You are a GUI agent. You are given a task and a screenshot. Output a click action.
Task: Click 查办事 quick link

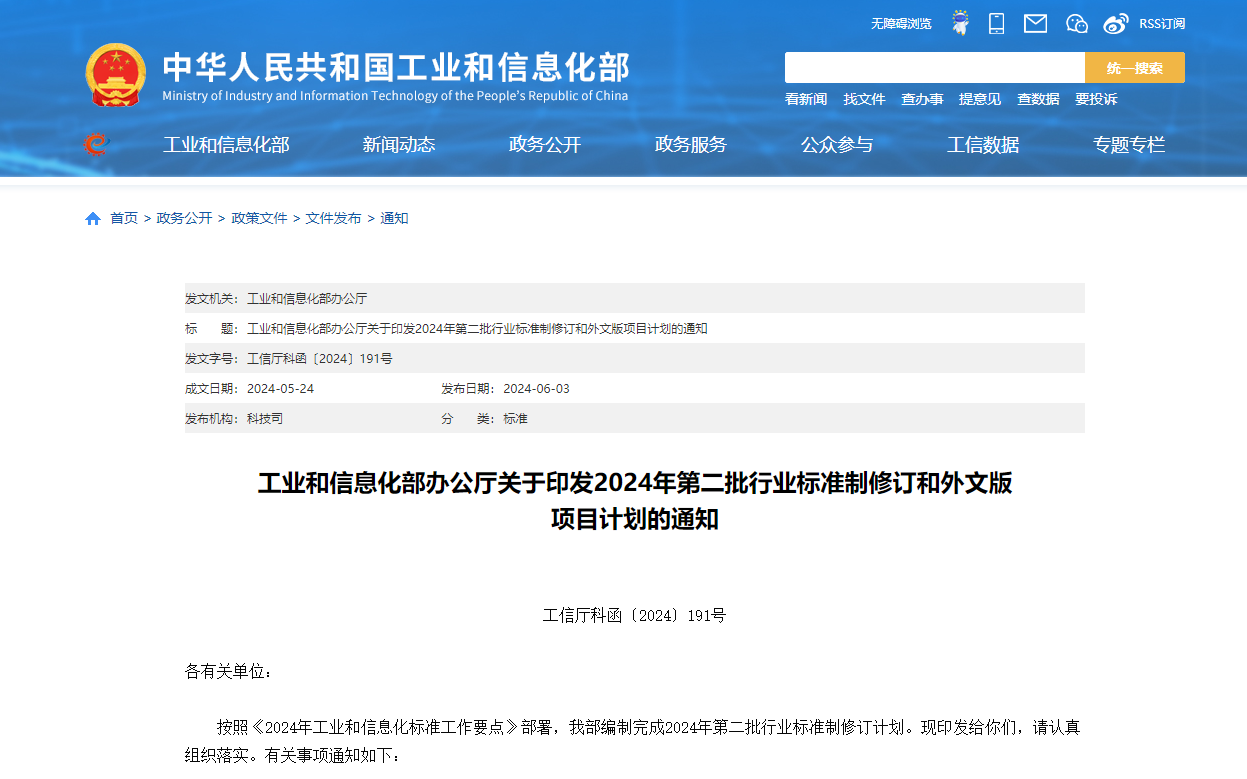click(922, 99)
